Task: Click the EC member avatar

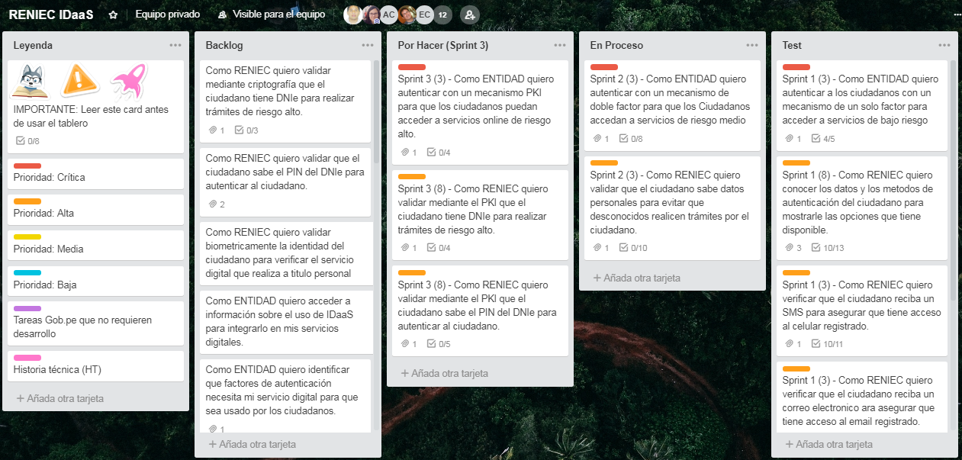Action: pos(424,15)
